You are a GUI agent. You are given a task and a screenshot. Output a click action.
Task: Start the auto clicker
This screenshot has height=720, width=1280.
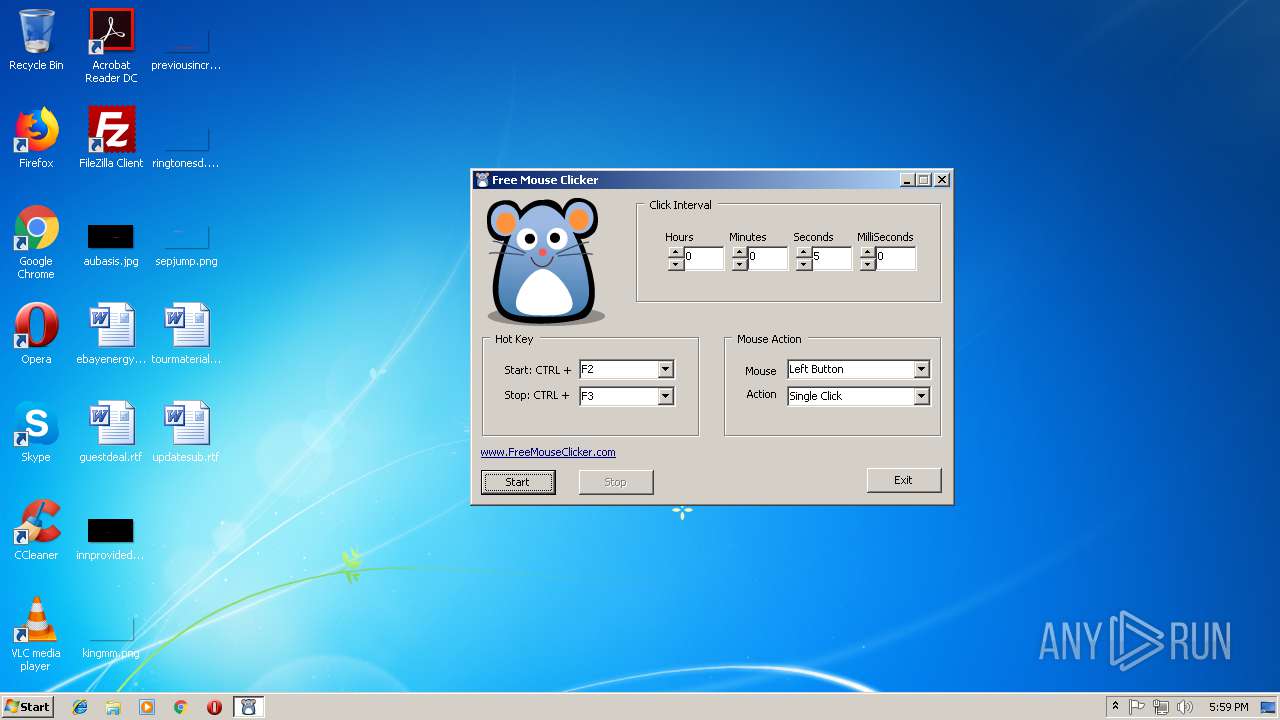pyautogui.click(x=518, y=482)
